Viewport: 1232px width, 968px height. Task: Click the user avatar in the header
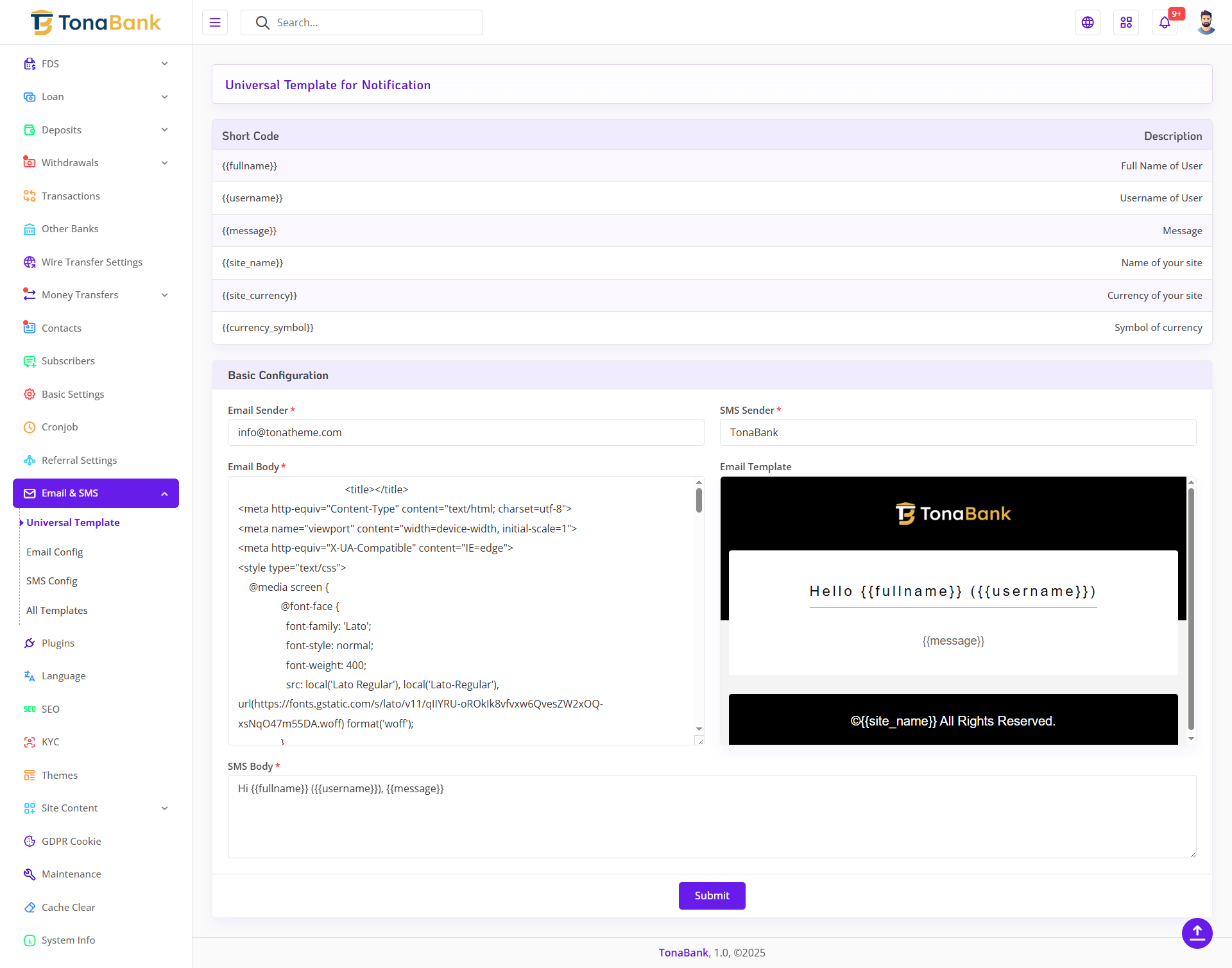point(1206,22)
